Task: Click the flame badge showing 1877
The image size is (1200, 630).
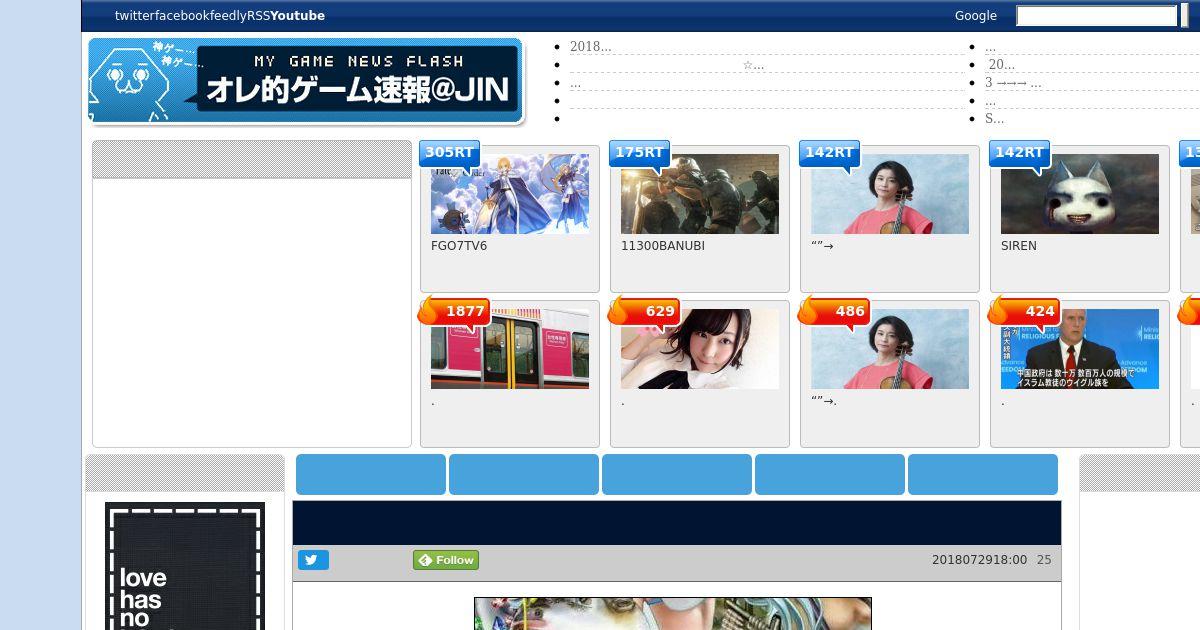Action: coord(454,311)
